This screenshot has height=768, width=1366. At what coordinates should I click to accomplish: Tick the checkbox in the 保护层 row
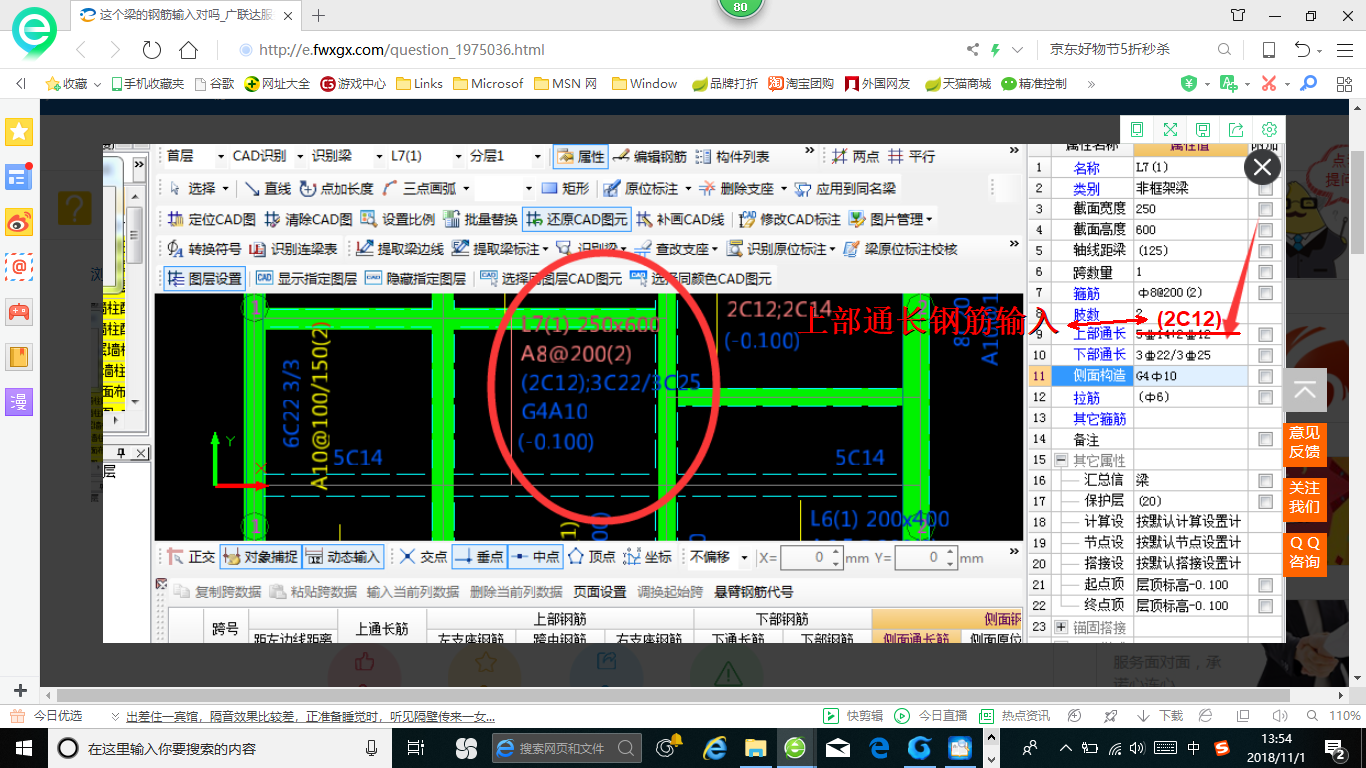click(1266, 501)
